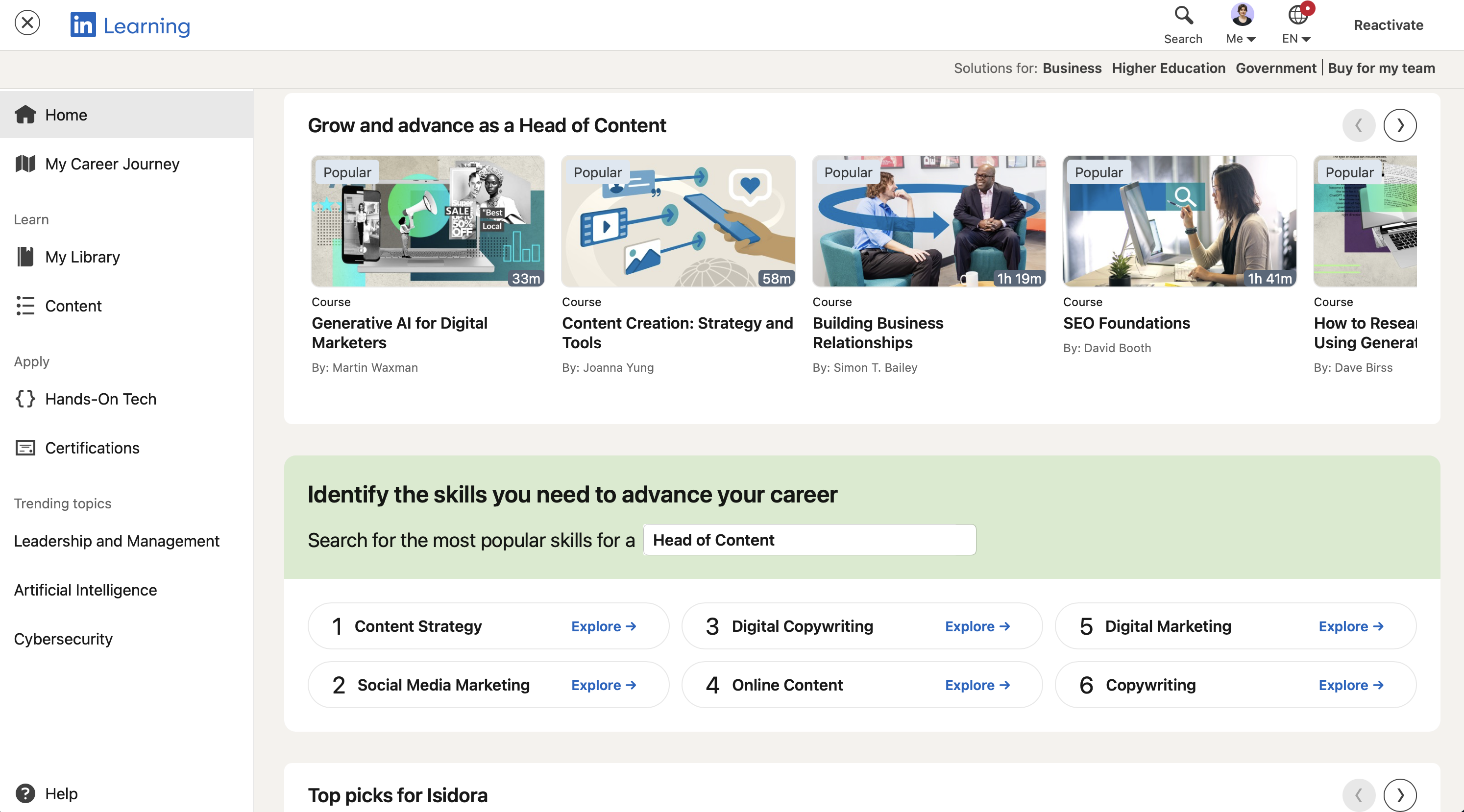The image size is (1464, 812).
Task: Open My Library
Action: tap(82, 257)
